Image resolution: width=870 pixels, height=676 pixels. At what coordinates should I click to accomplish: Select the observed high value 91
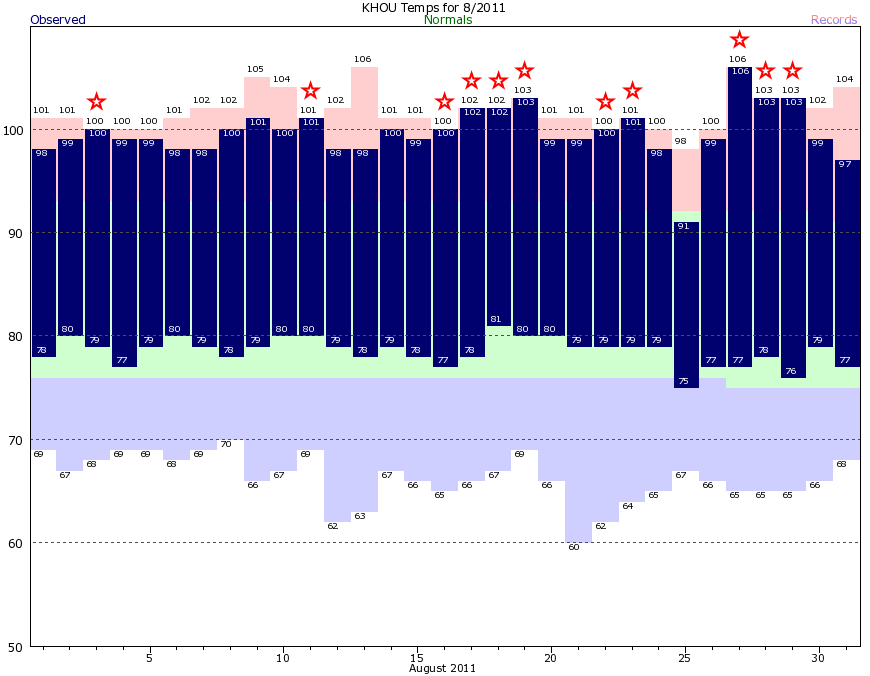683,226
